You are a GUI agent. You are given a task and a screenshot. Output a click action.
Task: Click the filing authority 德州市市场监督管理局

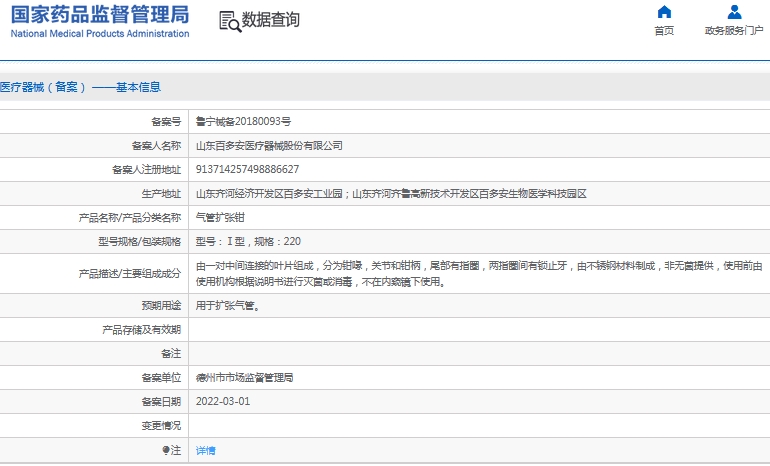(x=244, y=378)
